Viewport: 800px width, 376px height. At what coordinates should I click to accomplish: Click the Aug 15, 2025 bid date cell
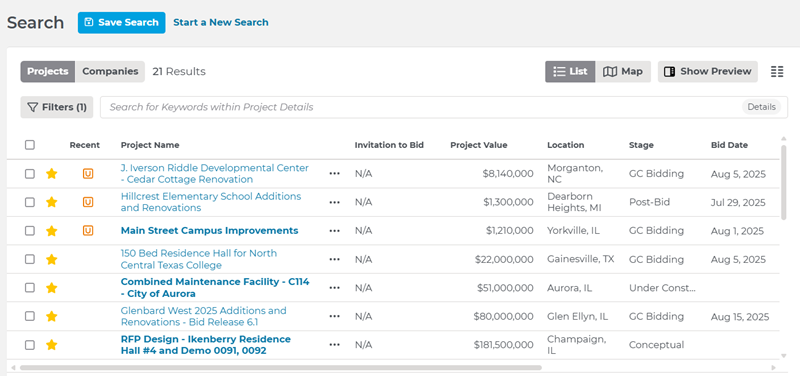[740, 317]
